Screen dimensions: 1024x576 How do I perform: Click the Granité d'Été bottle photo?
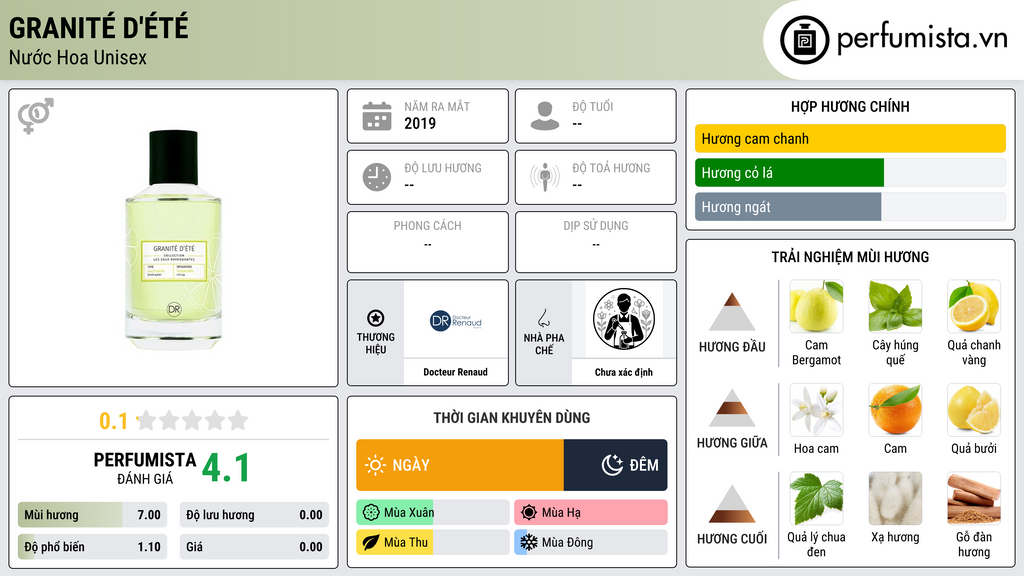[174, 240]
